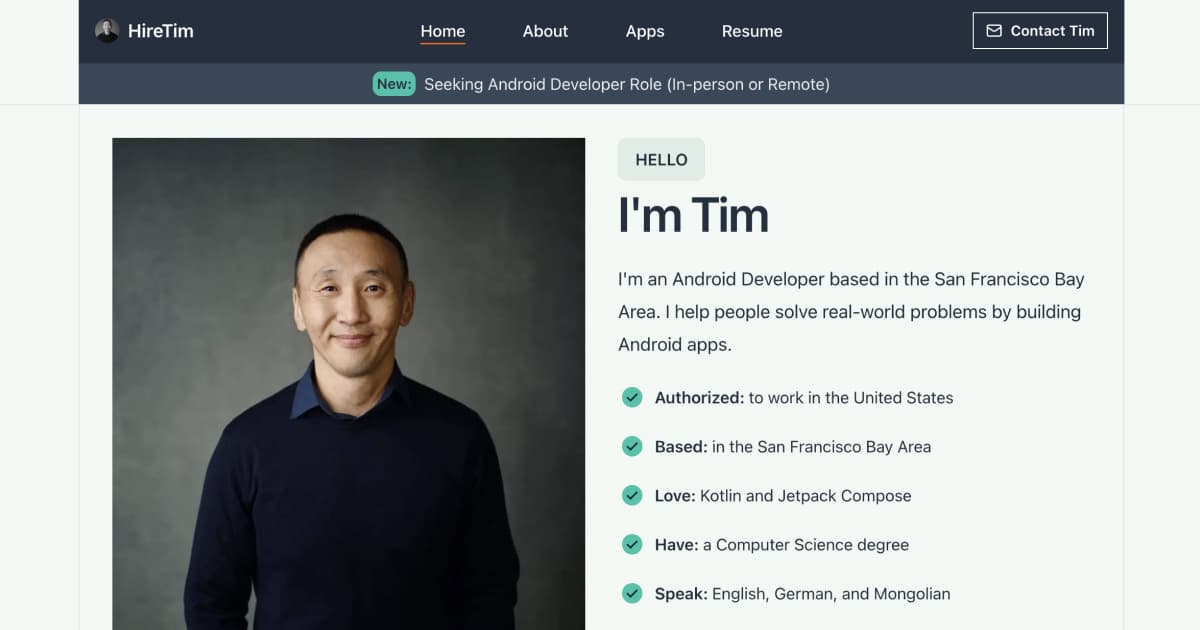Viewport: 1200px width, 630px height.
Task: Select the checkmark icon beside Love
Action: tap(632, 495)
